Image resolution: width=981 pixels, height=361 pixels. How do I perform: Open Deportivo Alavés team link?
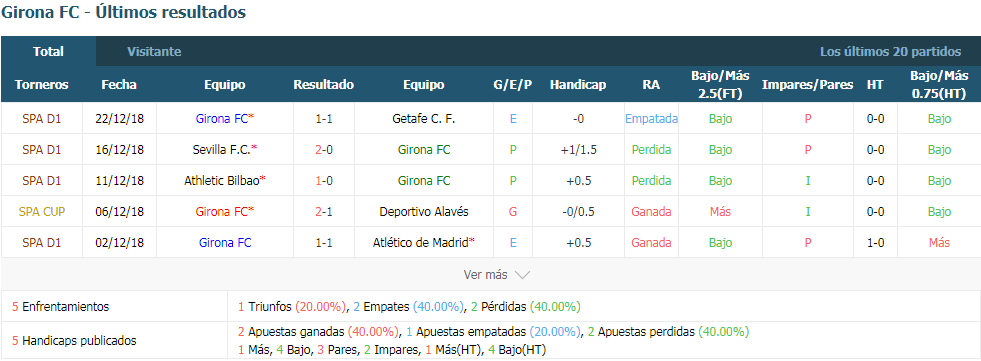click(424, 211)
